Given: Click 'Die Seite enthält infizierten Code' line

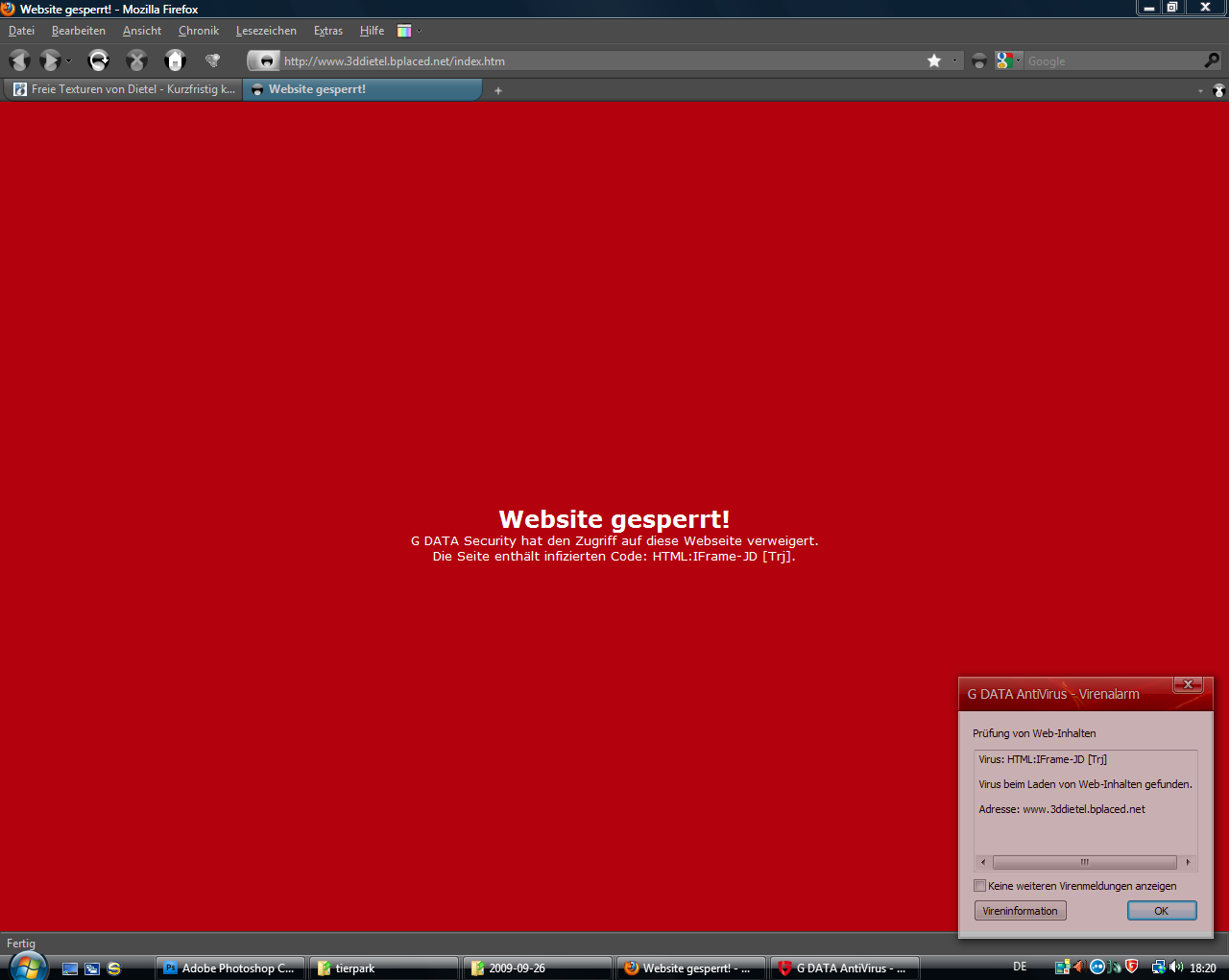Looking at the screenshot, I should click(614, 556).
